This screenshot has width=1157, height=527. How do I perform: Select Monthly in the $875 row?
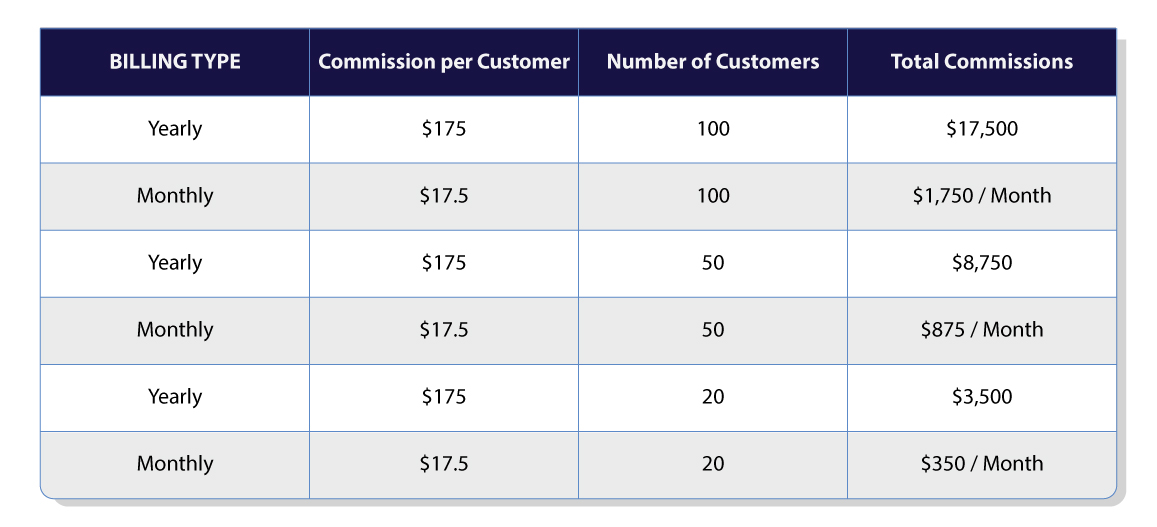point(175,330)
